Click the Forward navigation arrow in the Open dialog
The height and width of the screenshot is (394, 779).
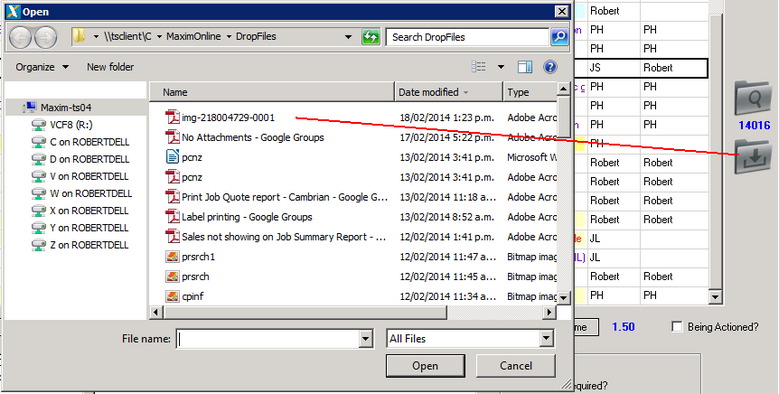tap(45, 37)
